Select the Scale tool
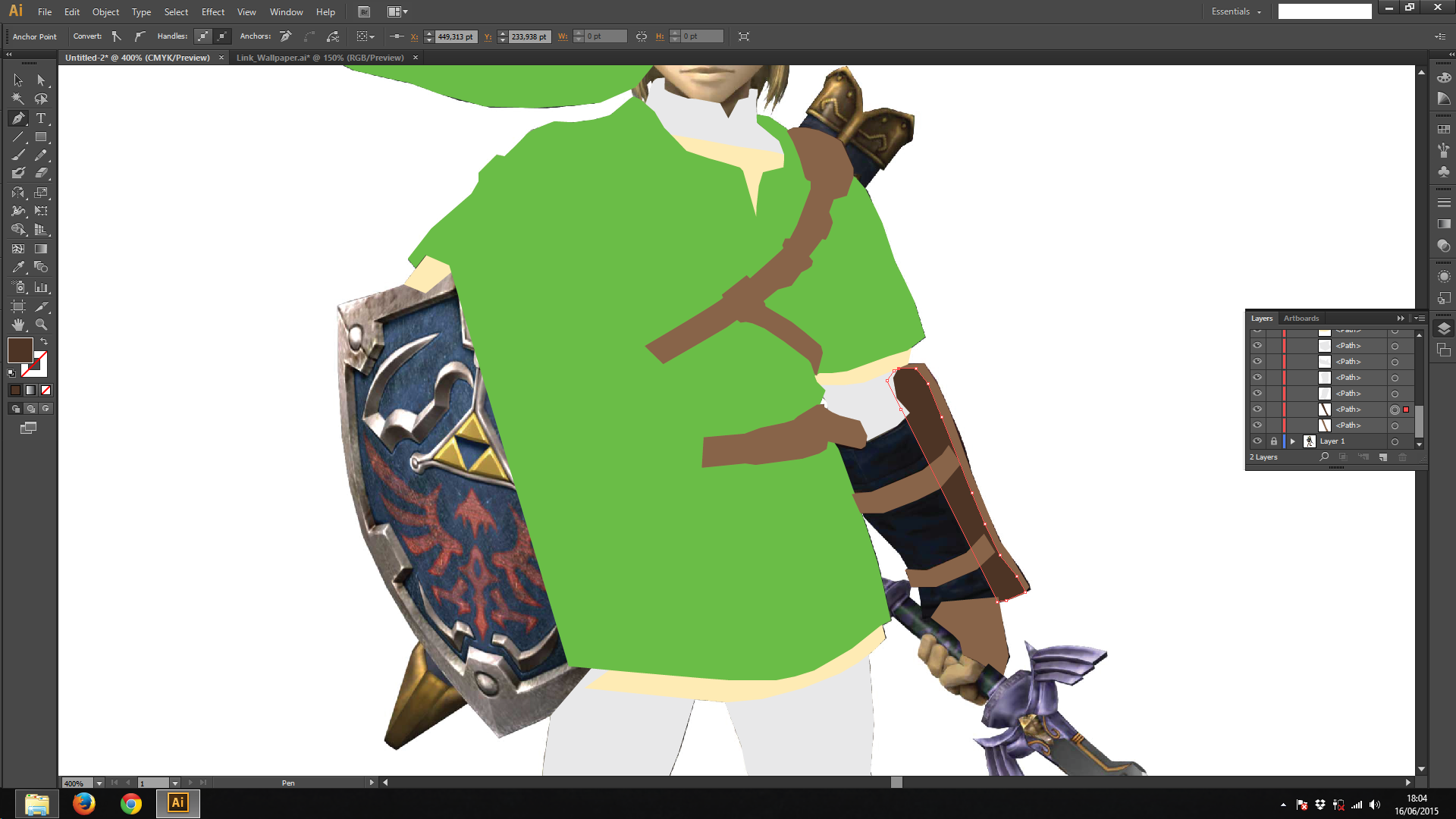1456x819 pixels. (42, 193)
